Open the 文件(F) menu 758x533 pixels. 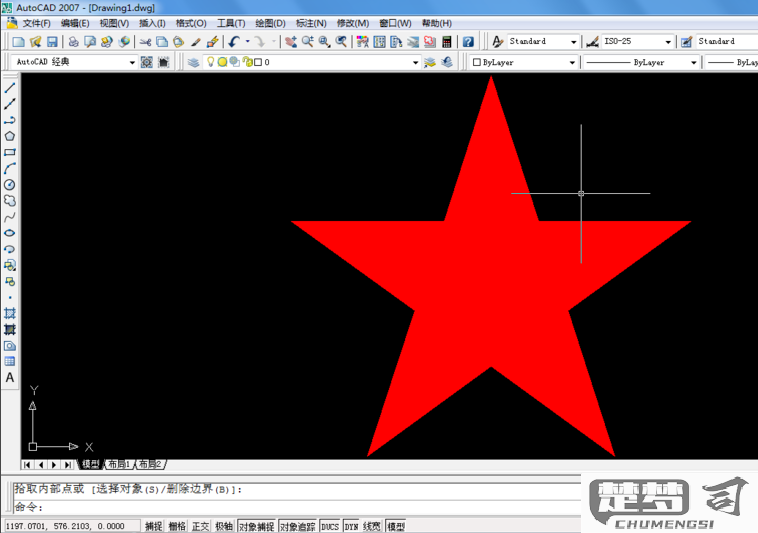click(x=36, y=23)
